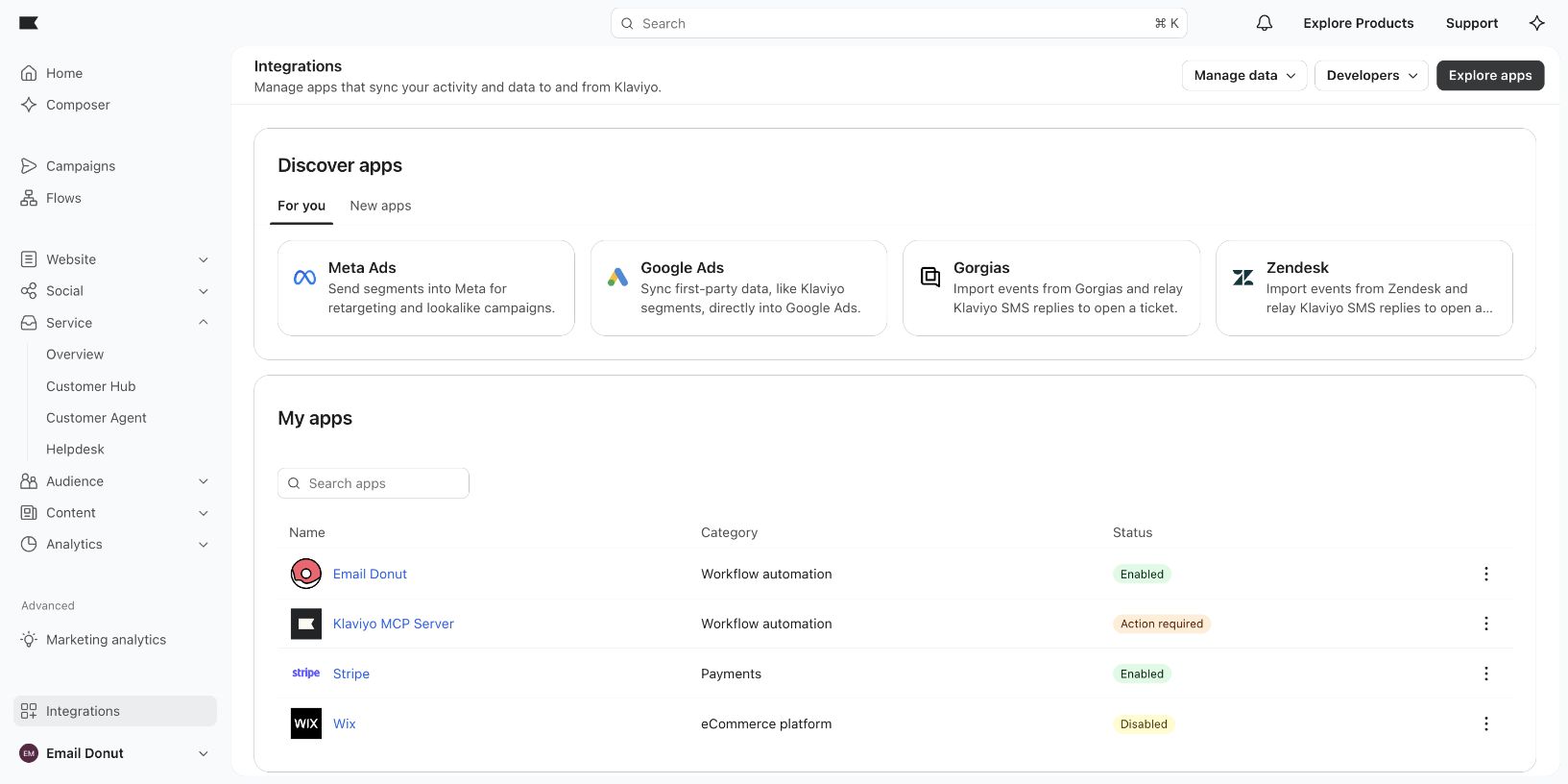Image resolution: width=1568 pixels, height=784 pixels.
Task: Click the Marketing analytics lightbulb icon
Action: [x=29, y=640]
